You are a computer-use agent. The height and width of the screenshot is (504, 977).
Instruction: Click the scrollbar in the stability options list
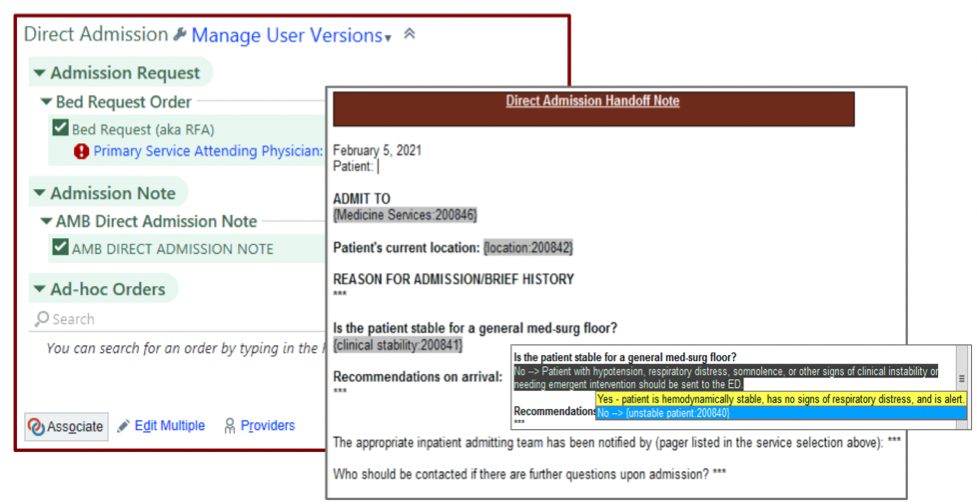point(962,379)
